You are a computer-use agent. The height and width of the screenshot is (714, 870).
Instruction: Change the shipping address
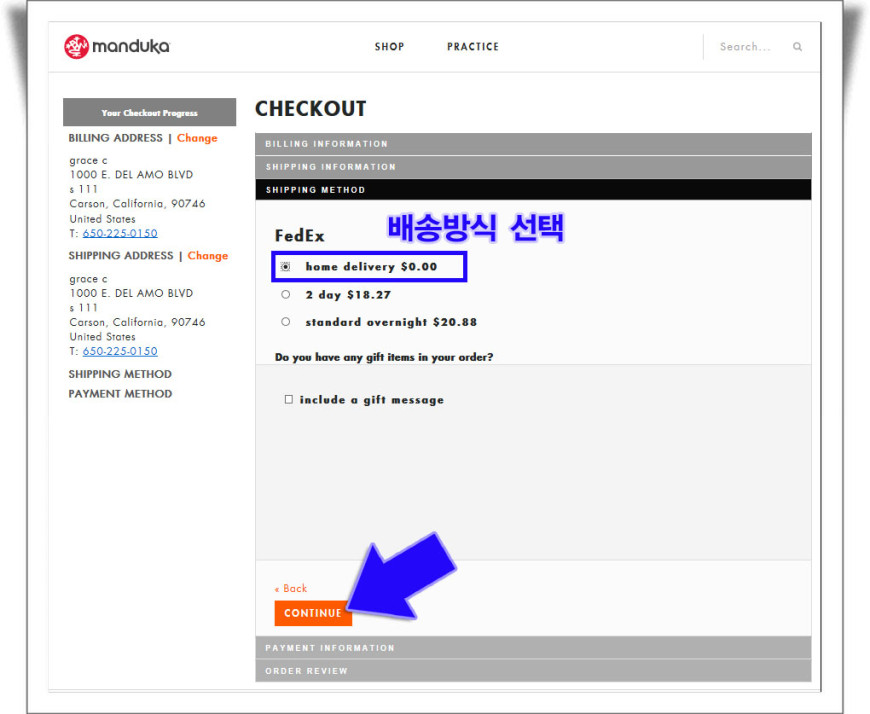[208, 256]
